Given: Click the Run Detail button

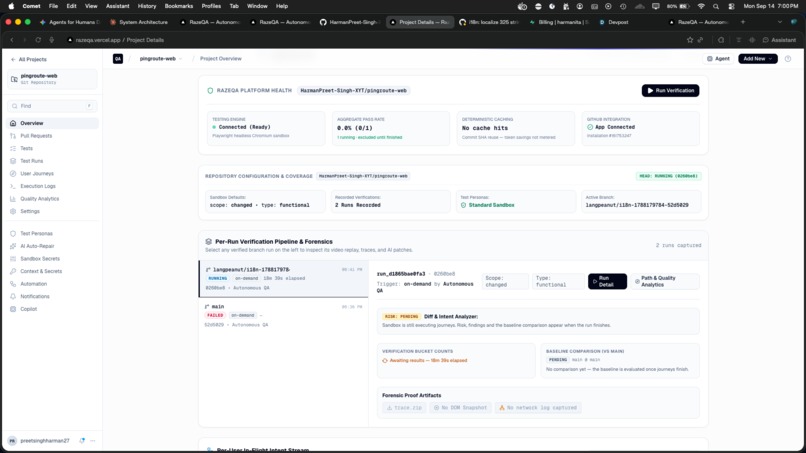Looking at the screenshot, I should point(607,281).
